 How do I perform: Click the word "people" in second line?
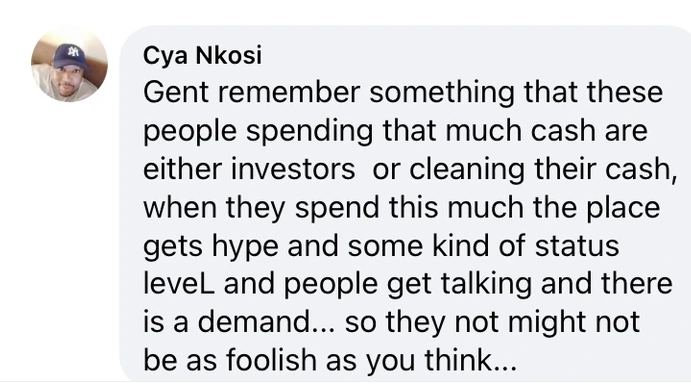click(190, 131)
